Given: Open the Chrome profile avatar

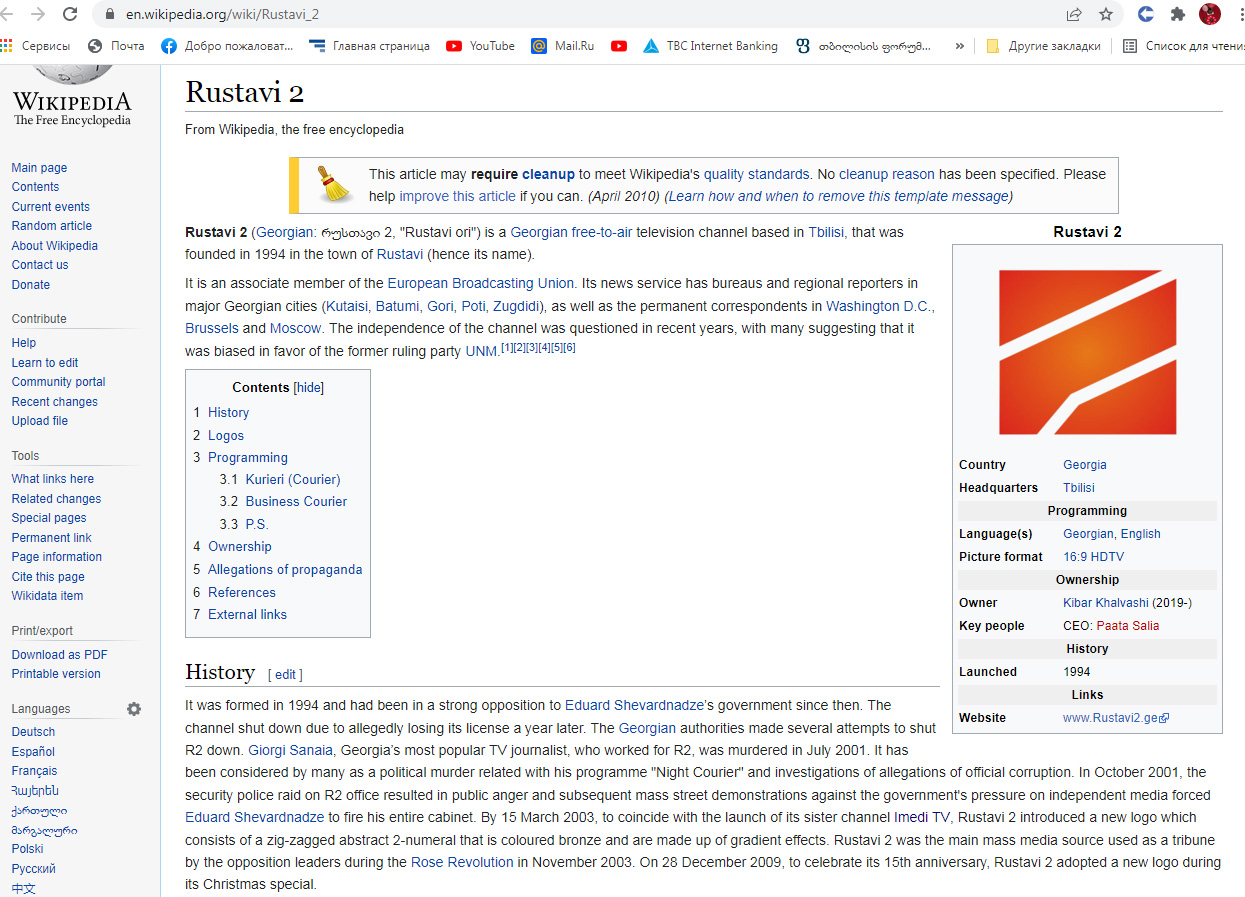Looking at the screenshot, I should pos(1210,14).
